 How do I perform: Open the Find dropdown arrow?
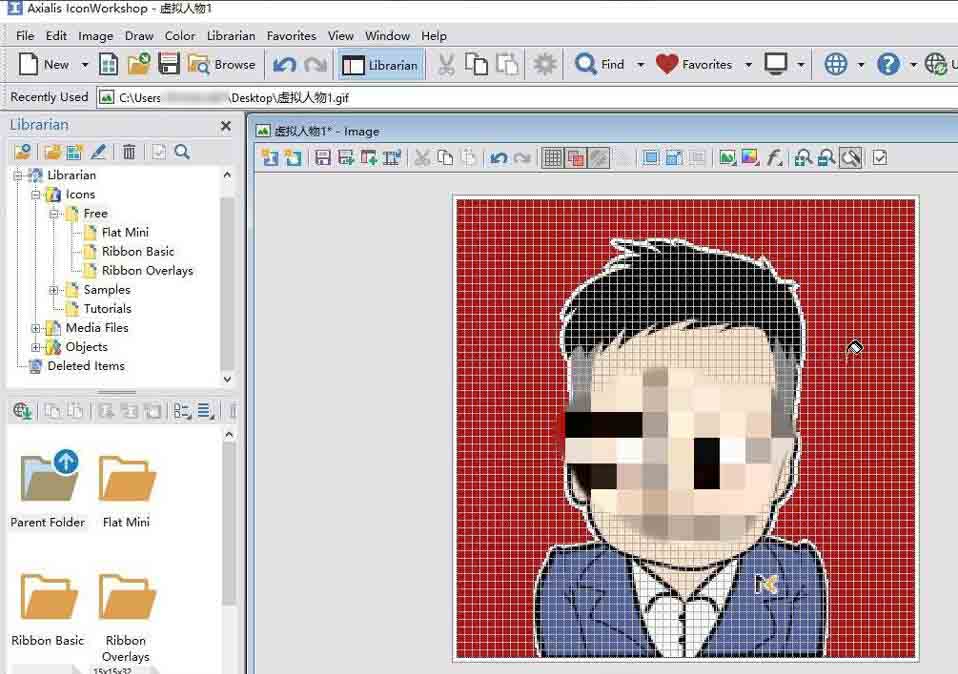pyautogui.click(x=640, y=65)
